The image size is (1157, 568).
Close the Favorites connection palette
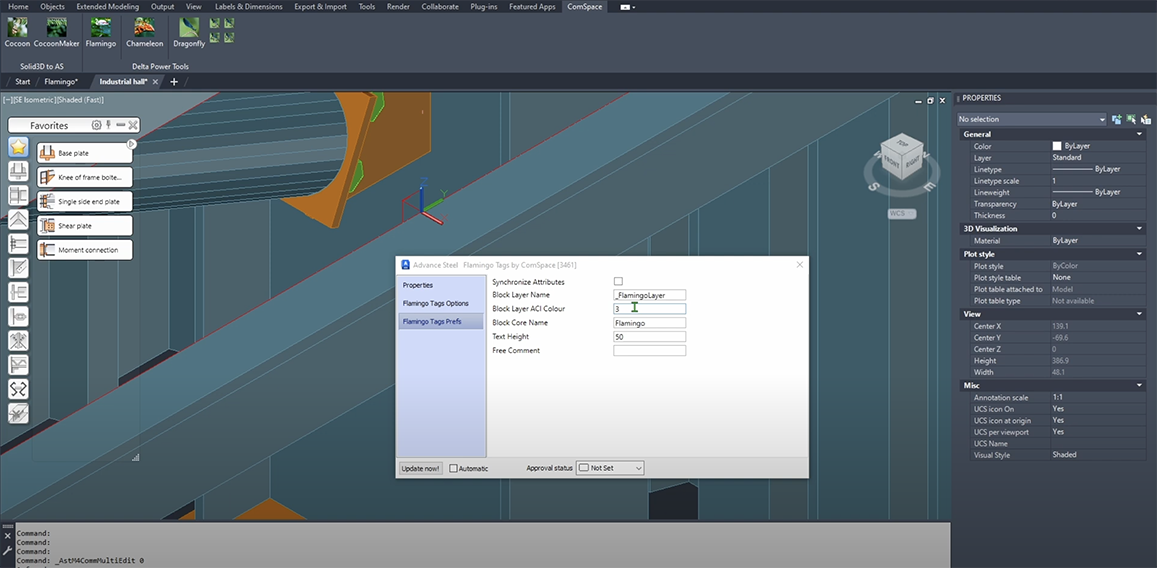[x=133, y=125]
